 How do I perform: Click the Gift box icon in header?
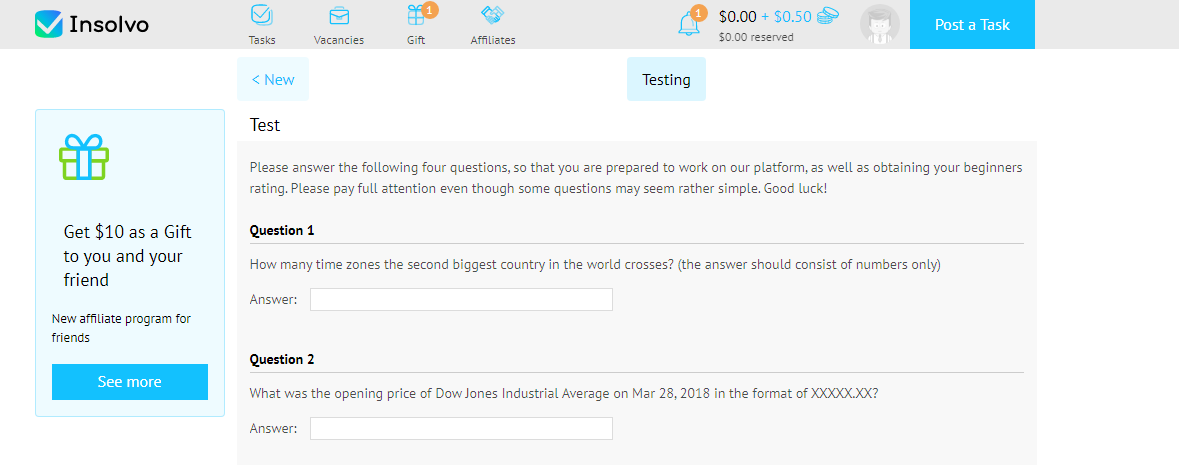(416, 16)
